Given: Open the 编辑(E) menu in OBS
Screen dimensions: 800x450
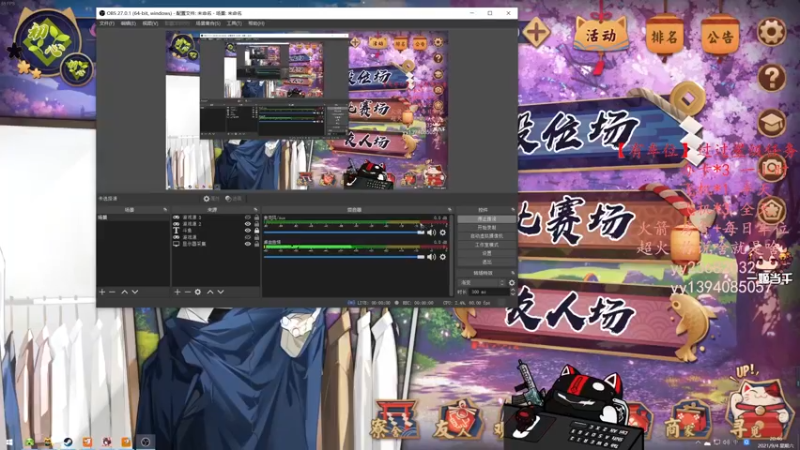Looking at the screenshot, I should 128,23.
